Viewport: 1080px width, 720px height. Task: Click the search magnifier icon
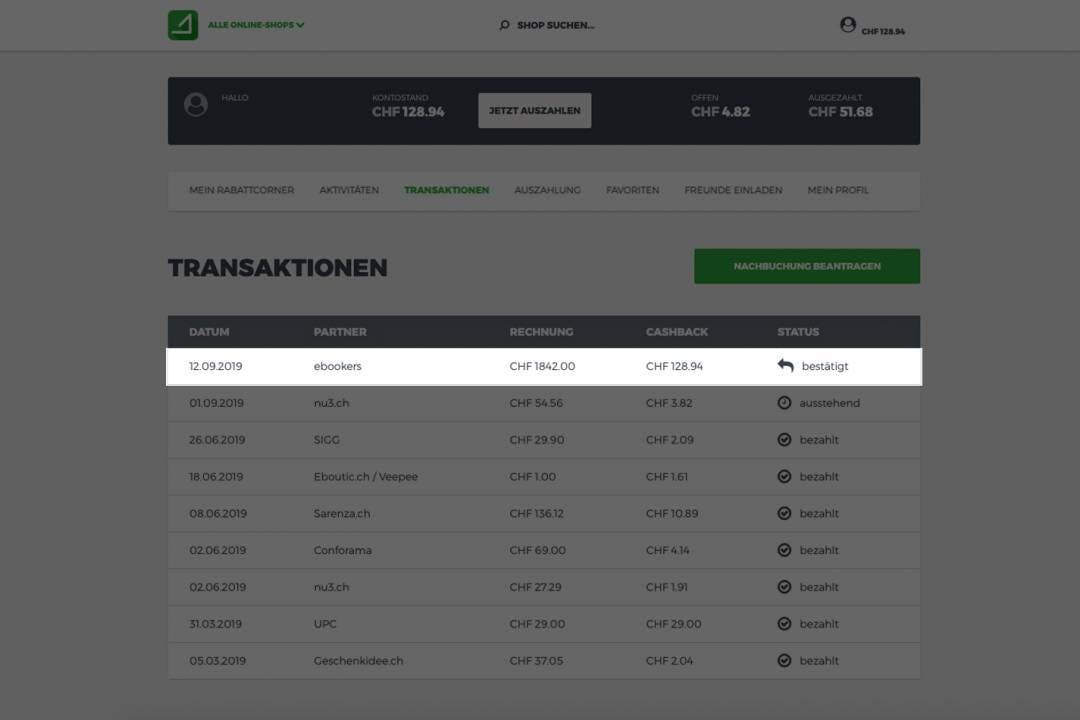click(504, 25)
